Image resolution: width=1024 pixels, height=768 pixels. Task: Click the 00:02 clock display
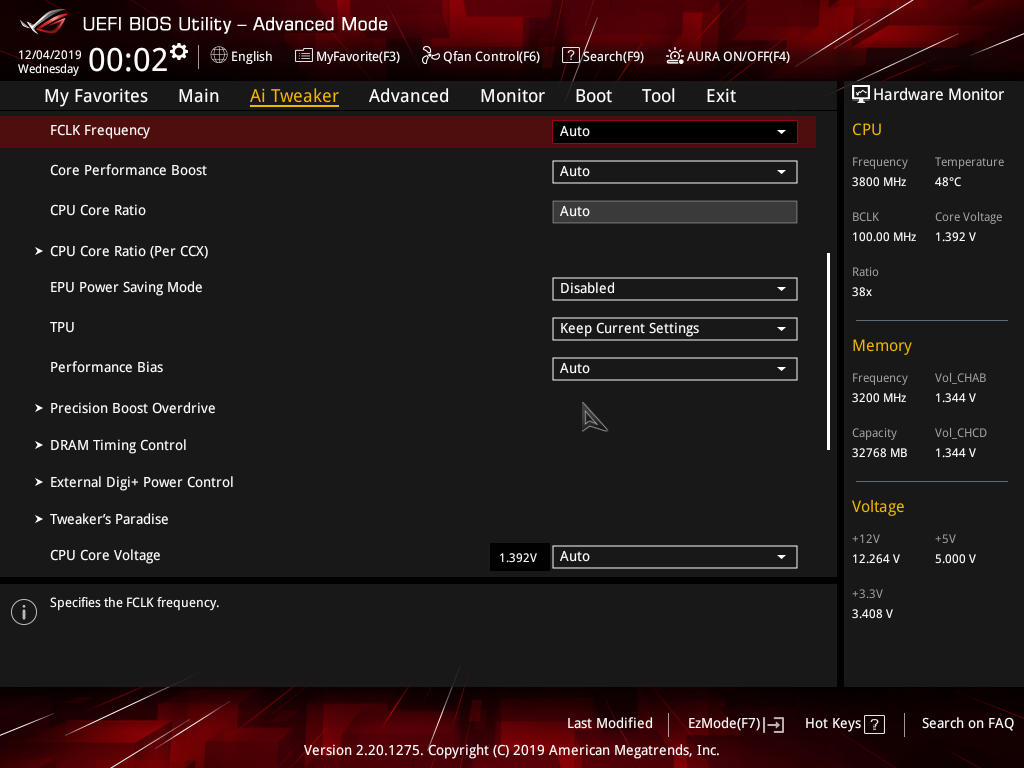pyautogui.click(x=128, y=59)
